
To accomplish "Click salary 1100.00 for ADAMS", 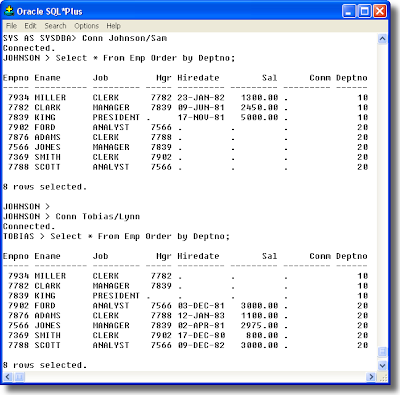I will pos(259,315).
